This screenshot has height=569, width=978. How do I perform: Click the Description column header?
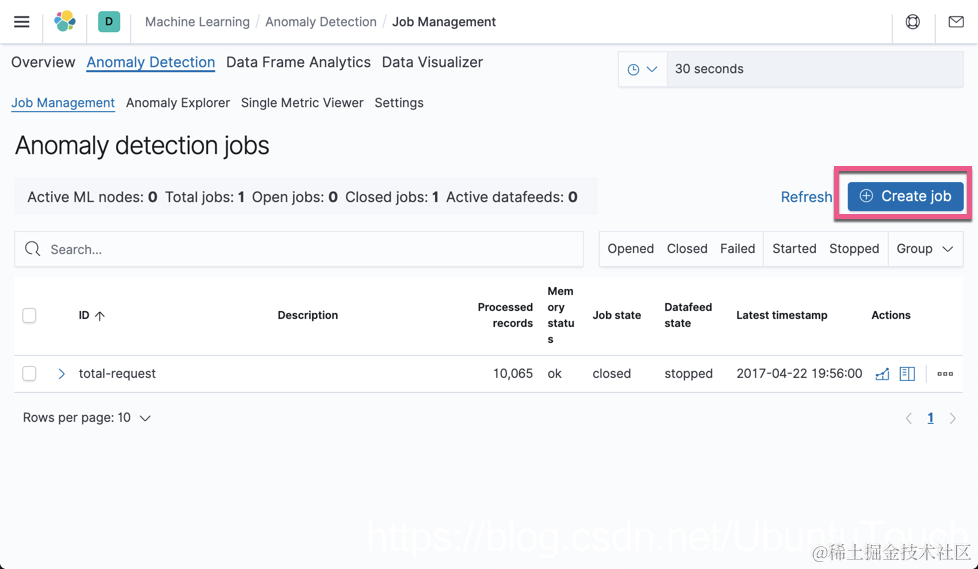(x=307, y=315)
